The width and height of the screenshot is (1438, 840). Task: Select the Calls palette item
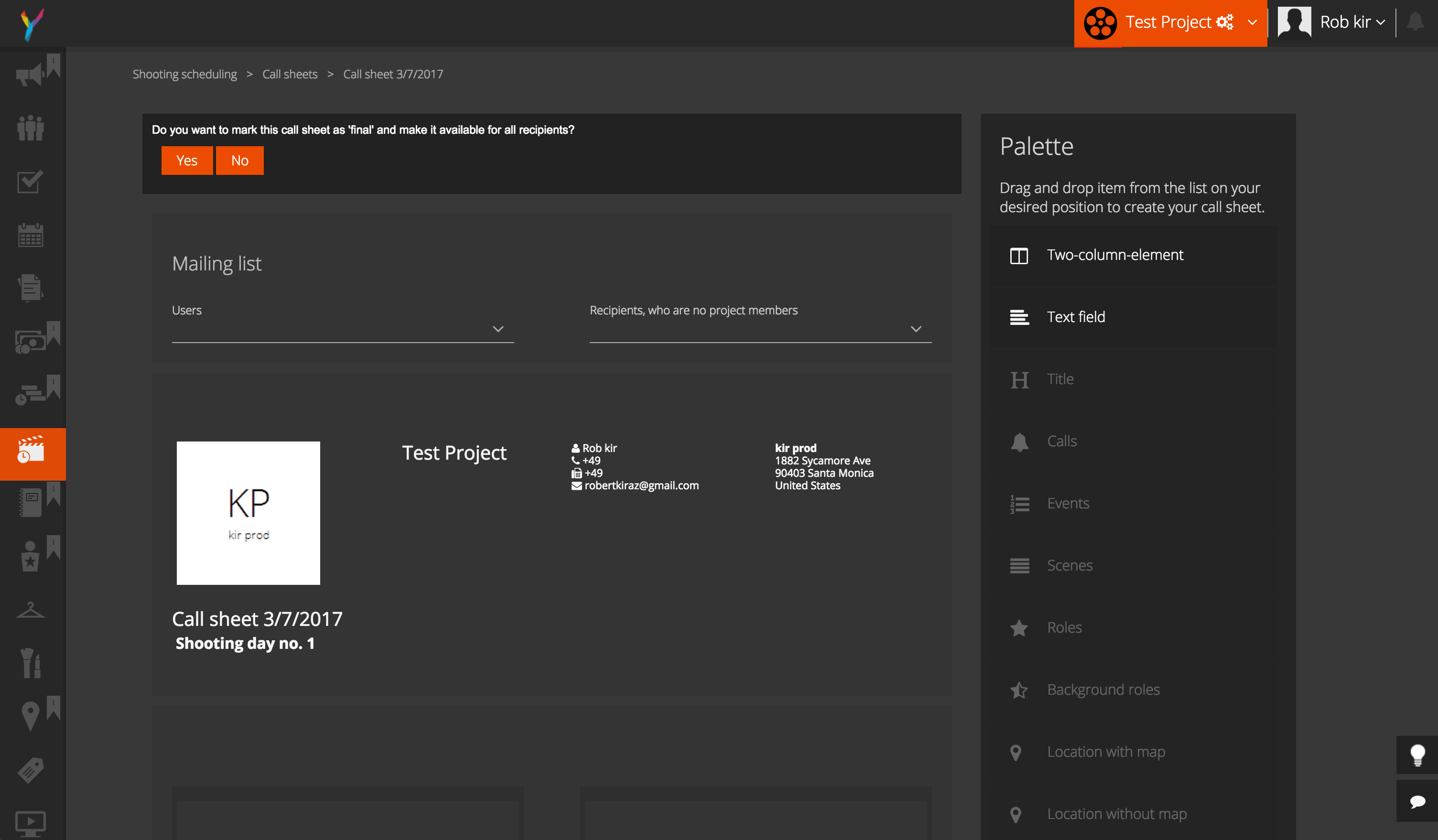tap(1133, 442)
